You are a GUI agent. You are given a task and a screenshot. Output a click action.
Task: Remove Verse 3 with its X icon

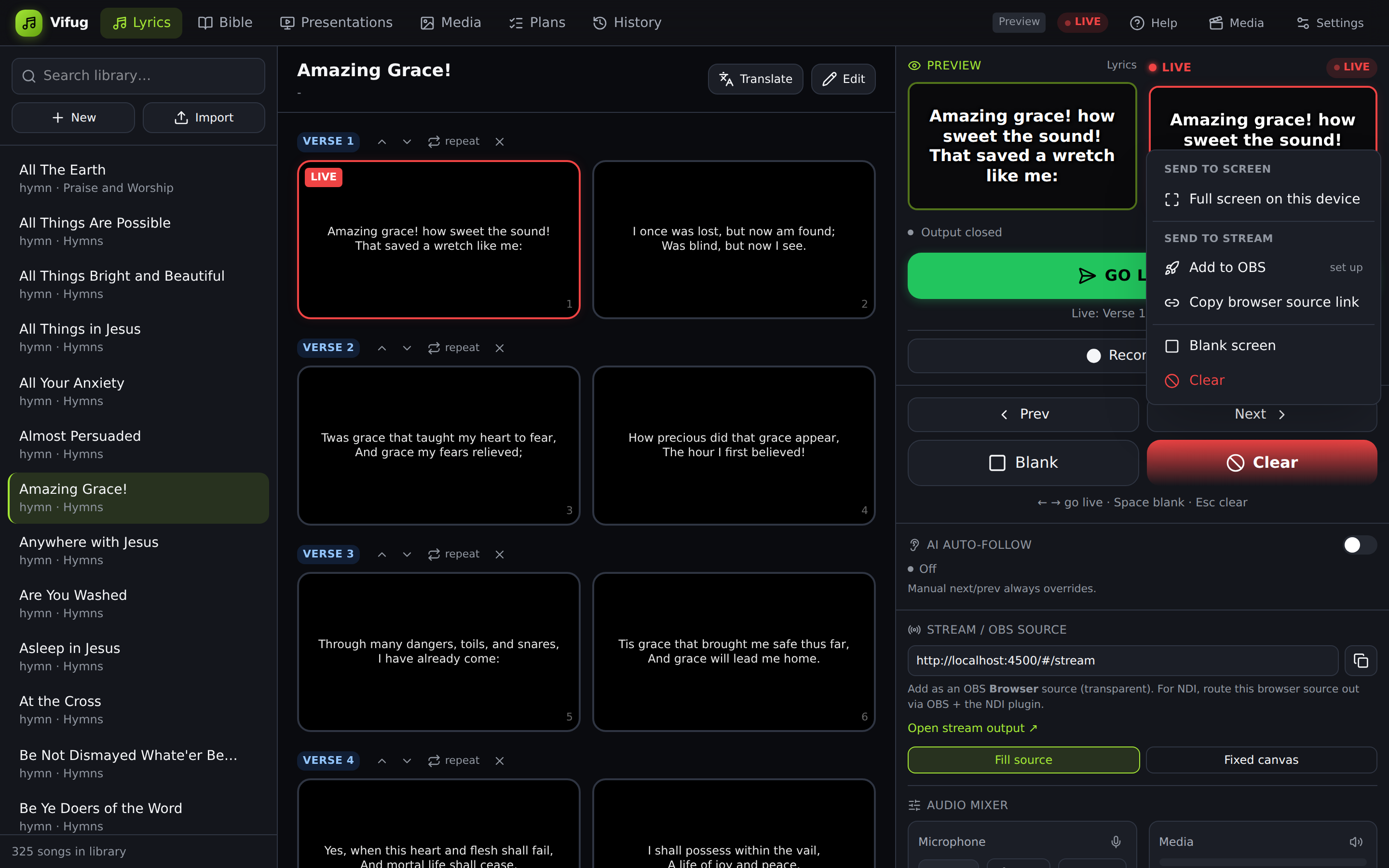[499, 555]
